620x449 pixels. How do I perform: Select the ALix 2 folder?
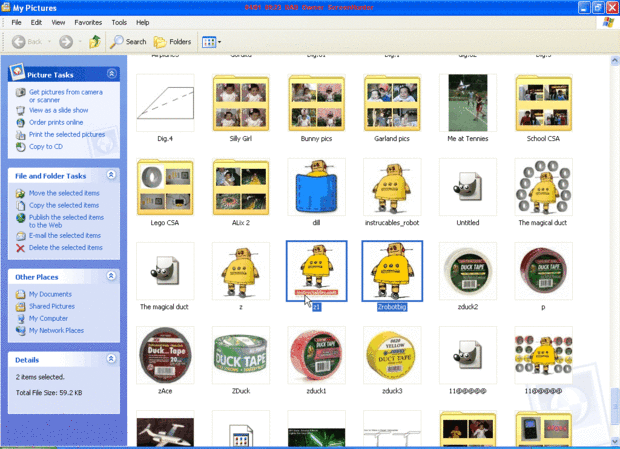tap(241, 187)
